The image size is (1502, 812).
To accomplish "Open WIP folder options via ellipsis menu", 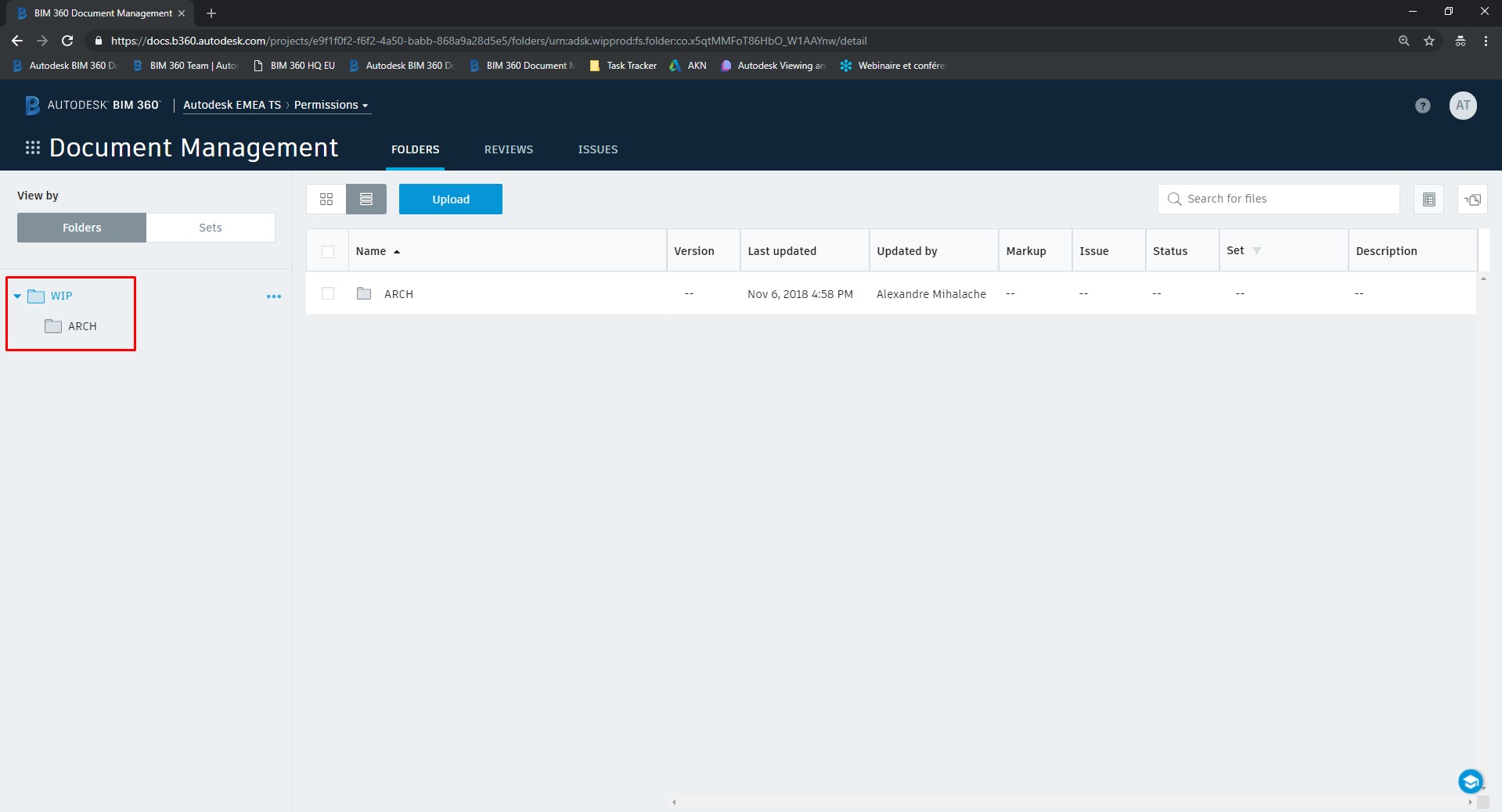I will (273, 296).
